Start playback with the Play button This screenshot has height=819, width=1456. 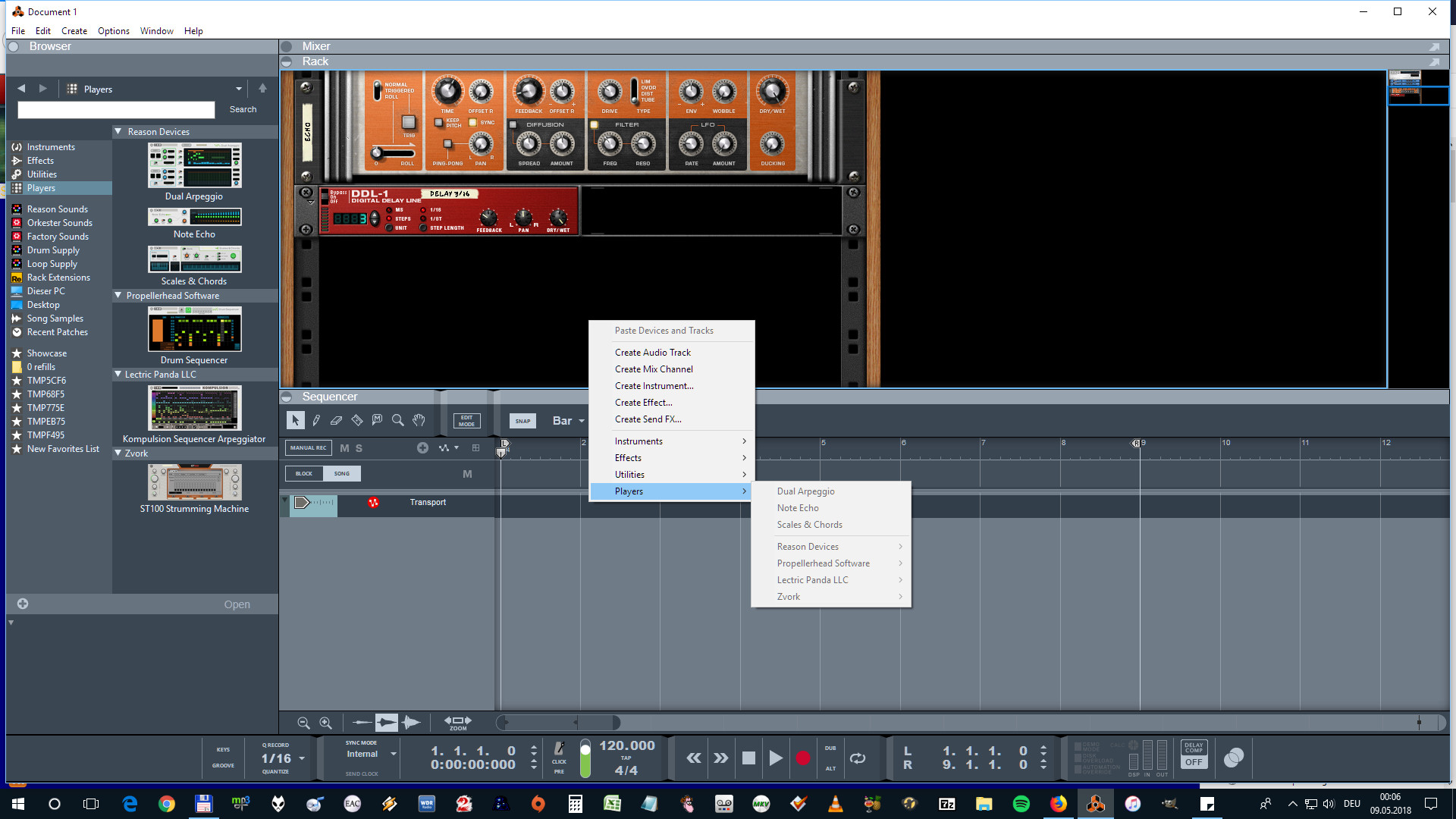[775, 758]
